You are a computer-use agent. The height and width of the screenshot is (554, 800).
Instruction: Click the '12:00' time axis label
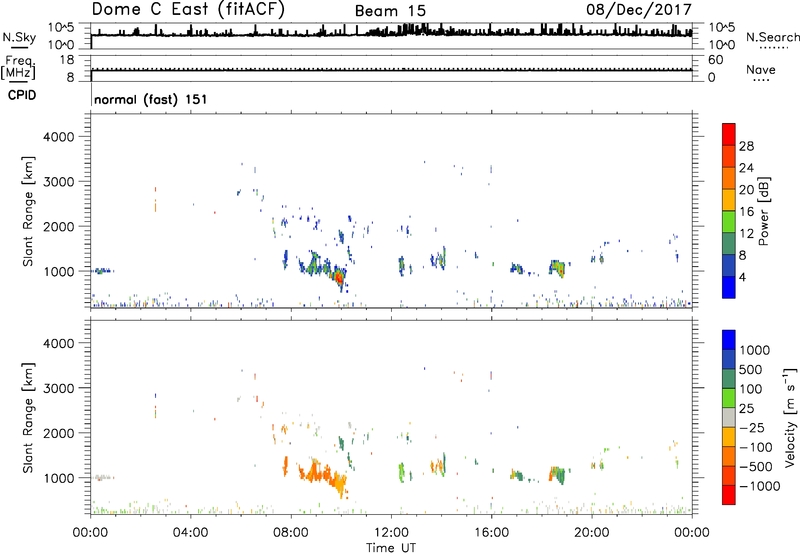pos(391,533)
